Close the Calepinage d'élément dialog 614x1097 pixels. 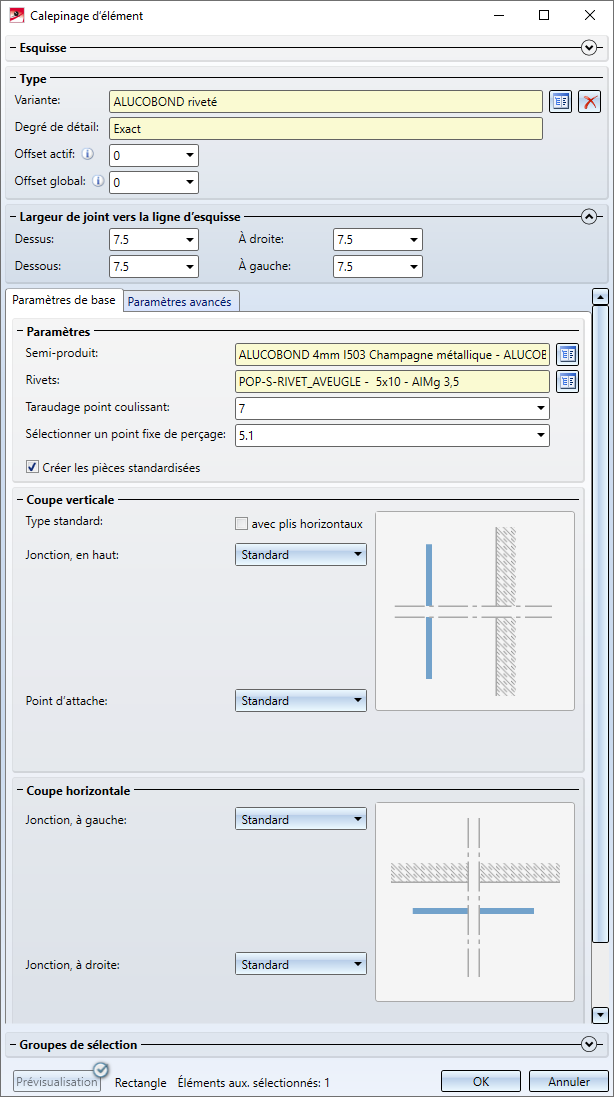click(589, 15)
